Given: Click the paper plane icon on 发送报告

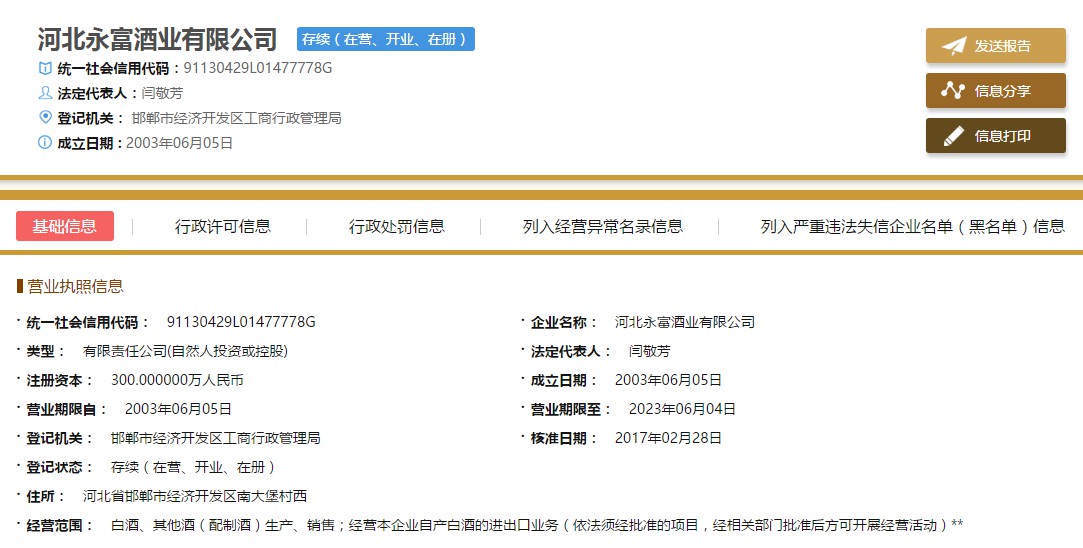Looking at the screenshot, I should [x=953, y=46].
